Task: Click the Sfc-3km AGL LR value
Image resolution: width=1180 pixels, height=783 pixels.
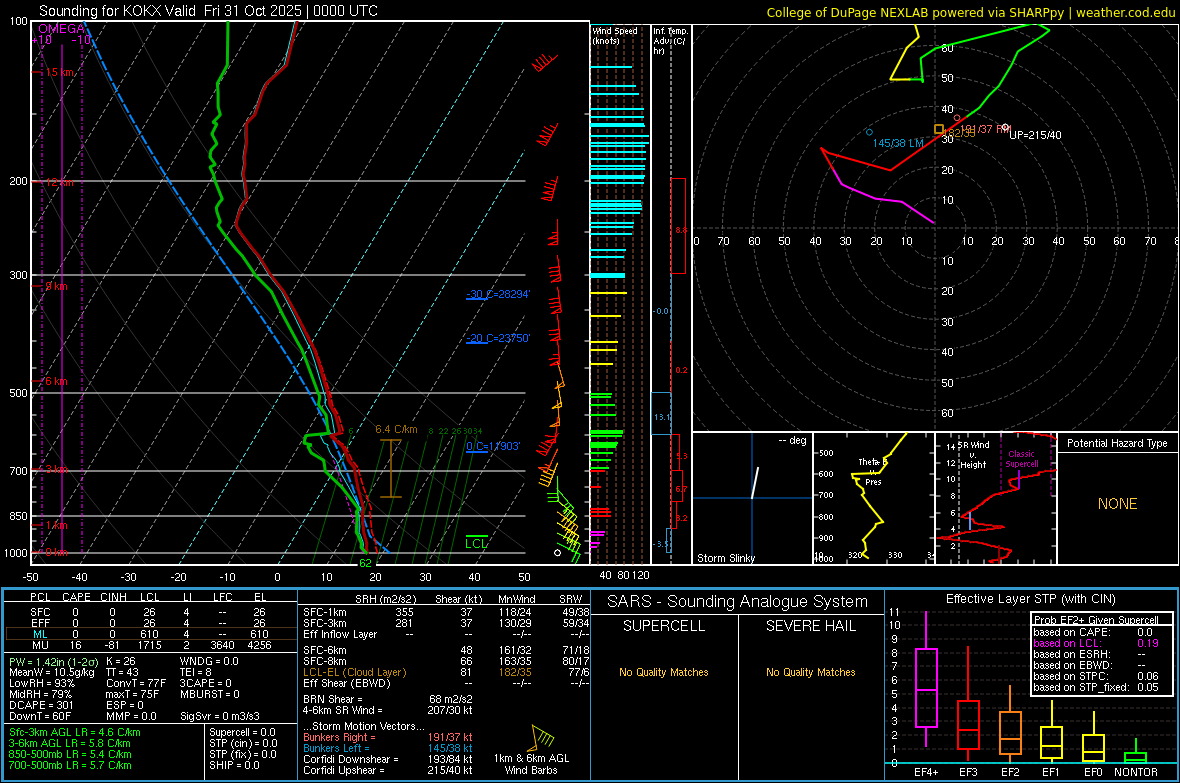Action: pyautogui.click(x=75, y=732)
